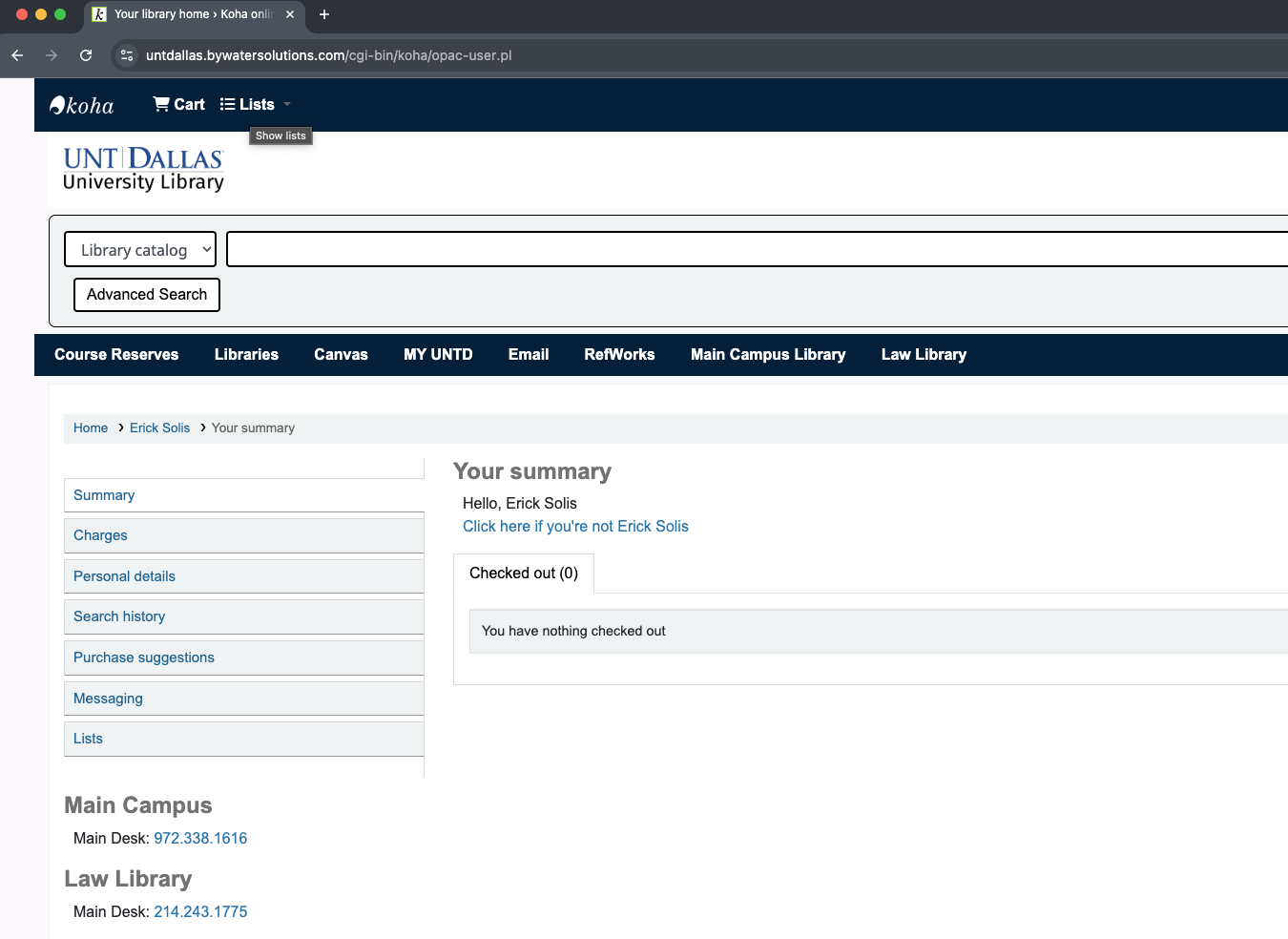Open the Cart from the top navigation
Image resolution: width=1288 pixels, height=939 pixels.
(177, 104)
